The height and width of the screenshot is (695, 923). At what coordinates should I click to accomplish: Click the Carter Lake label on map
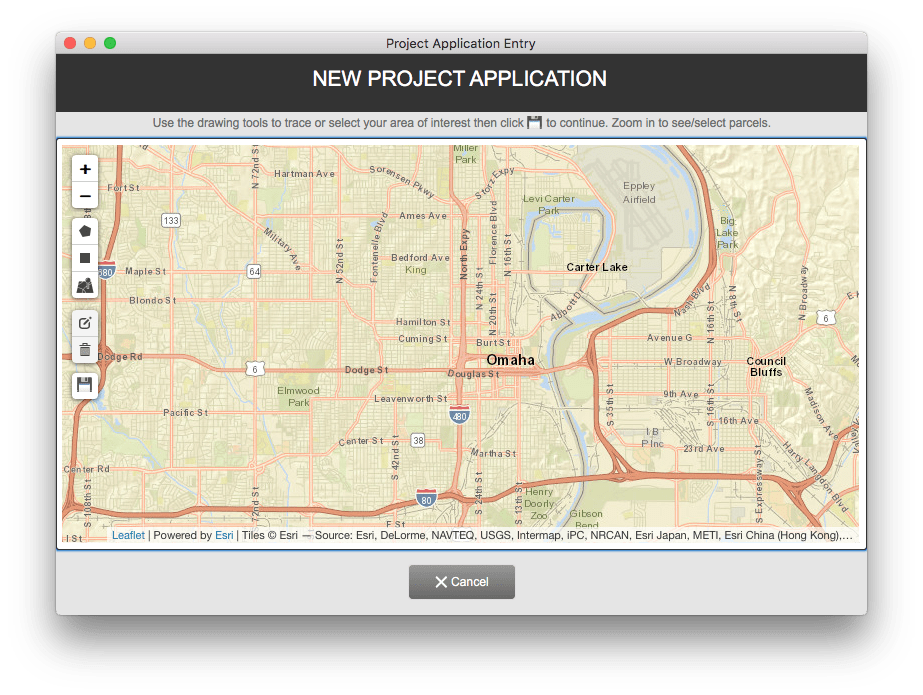pos(597,267)
